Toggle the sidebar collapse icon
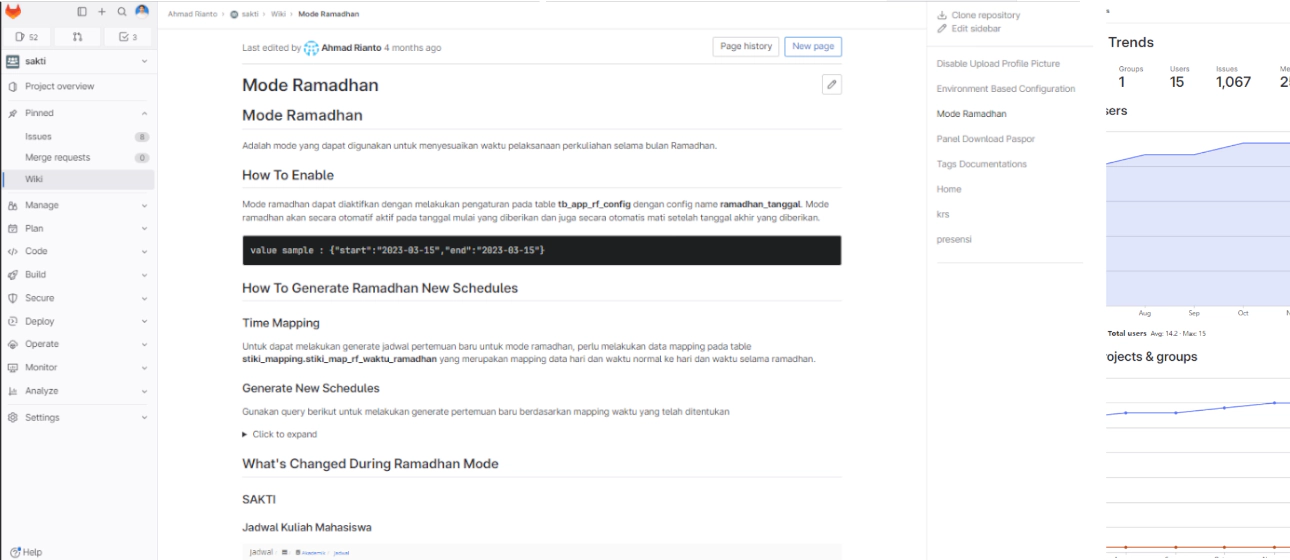The width and height of the screenshot is (1290, 560). [82, 12]
